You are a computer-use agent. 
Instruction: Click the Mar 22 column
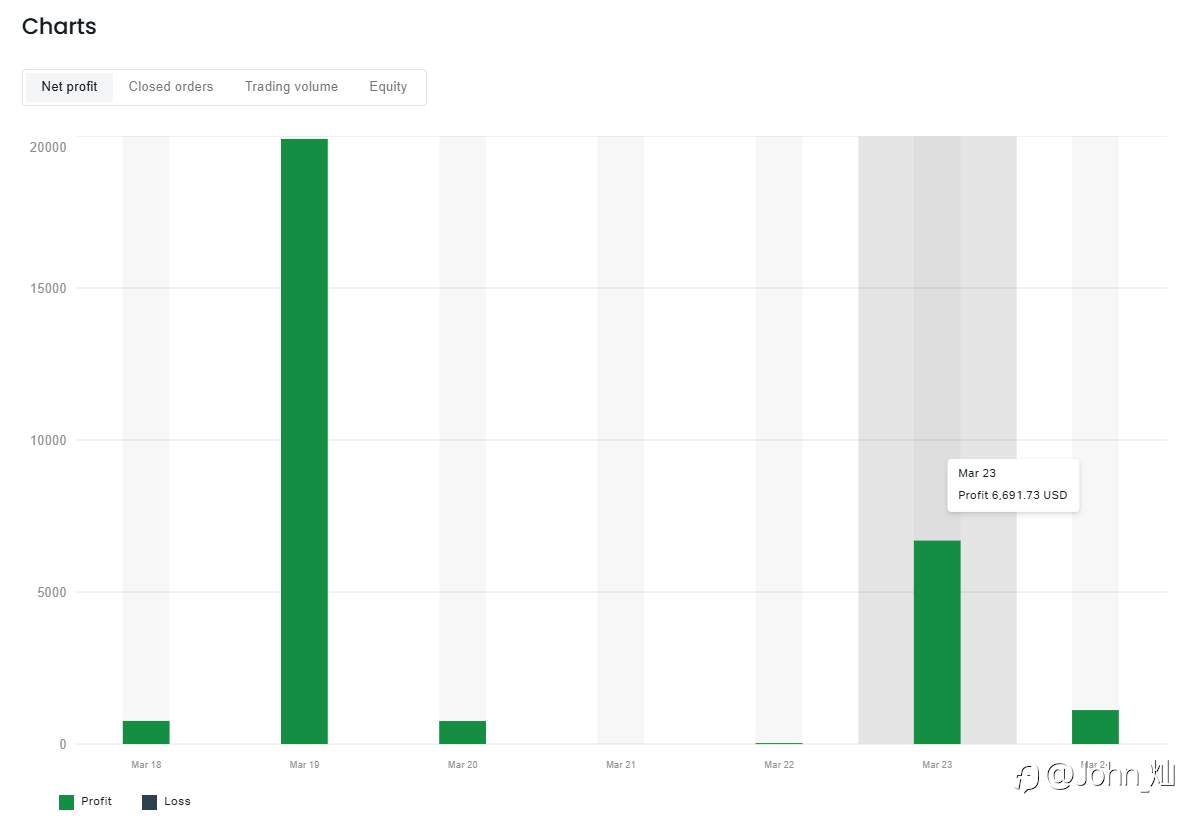point(779,440)
